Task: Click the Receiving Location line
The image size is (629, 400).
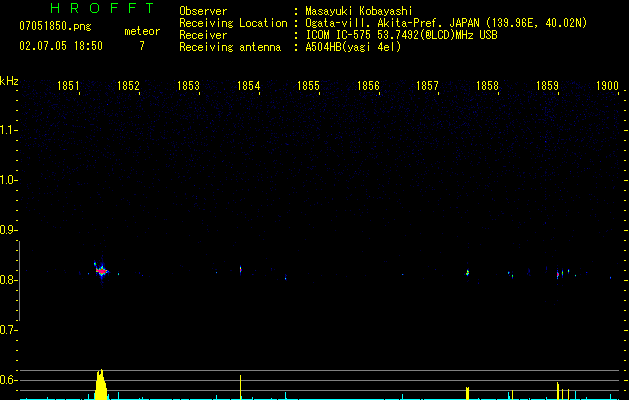Action: tap(383, 23)
